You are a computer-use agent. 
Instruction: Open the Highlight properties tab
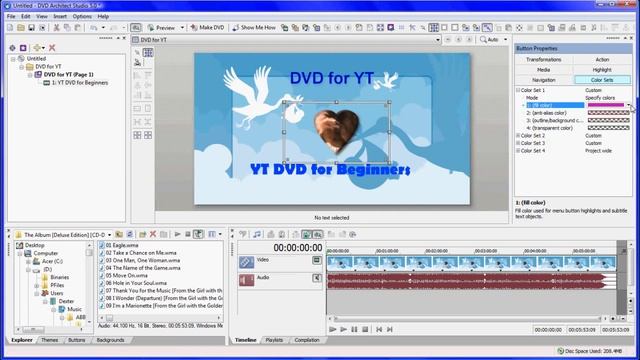pos(602,70)
